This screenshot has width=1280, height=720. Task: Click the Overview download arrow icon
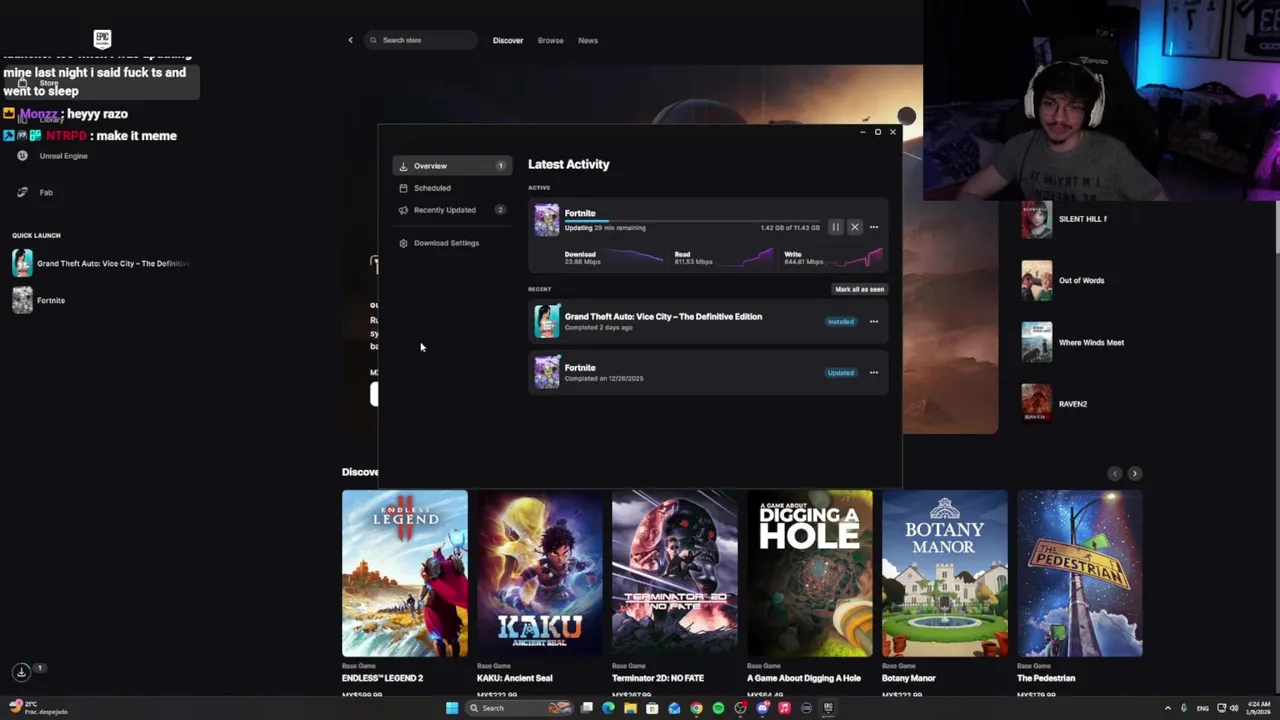(403, 166)
